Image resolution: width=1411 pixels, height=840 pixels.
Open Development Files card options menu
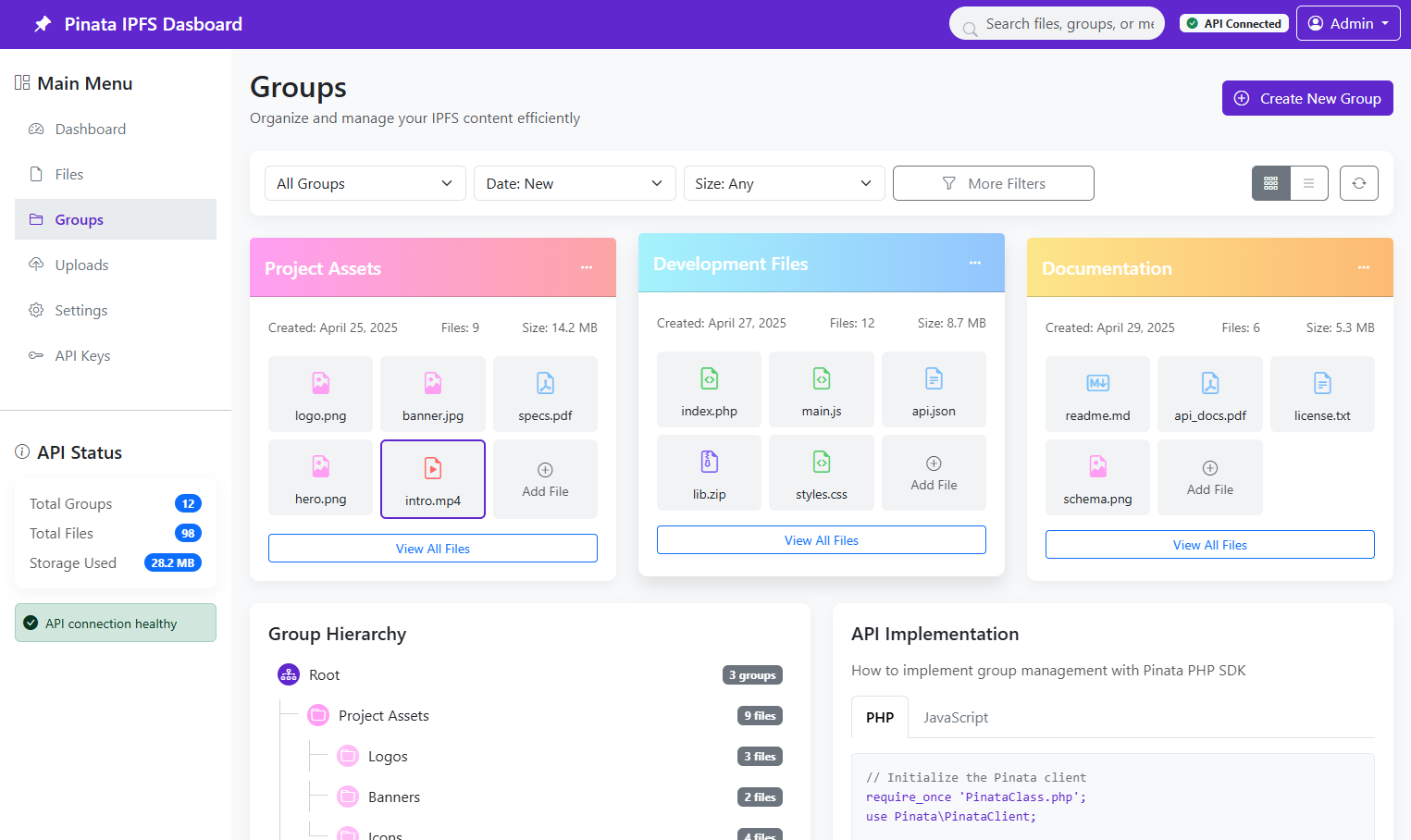pyautogui.click(x=975, y=263)
